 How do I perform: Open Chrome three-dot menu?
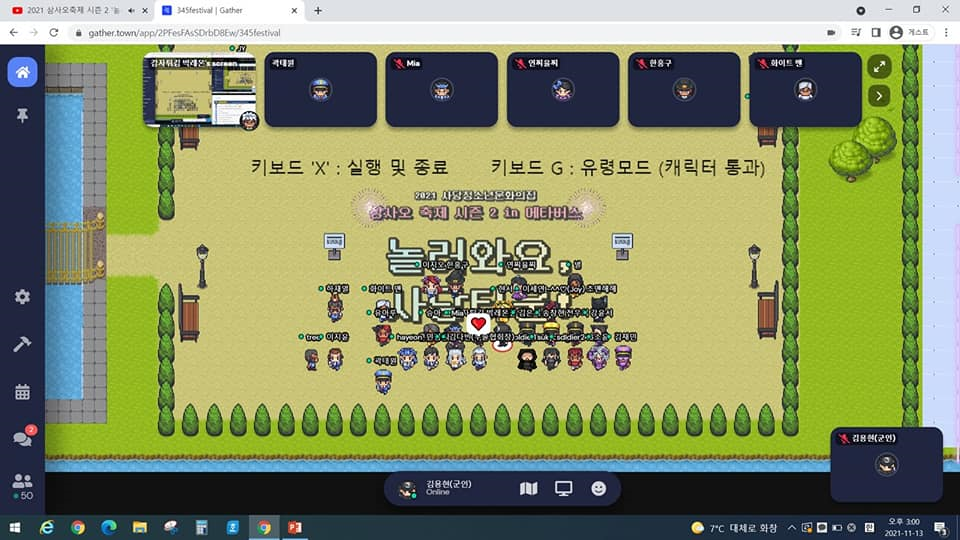(947, 32)
